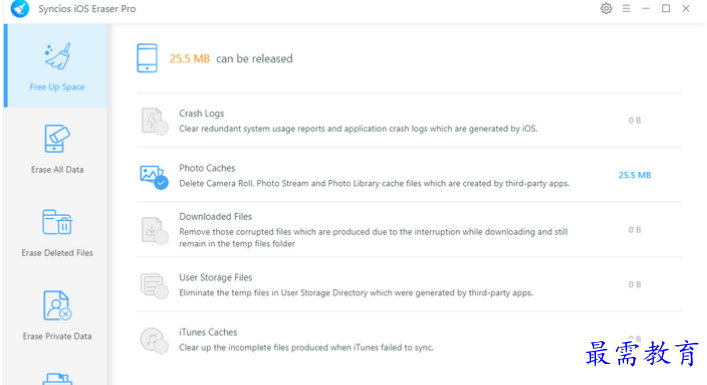Open settings gear in title bar

(x=606, y=9)
